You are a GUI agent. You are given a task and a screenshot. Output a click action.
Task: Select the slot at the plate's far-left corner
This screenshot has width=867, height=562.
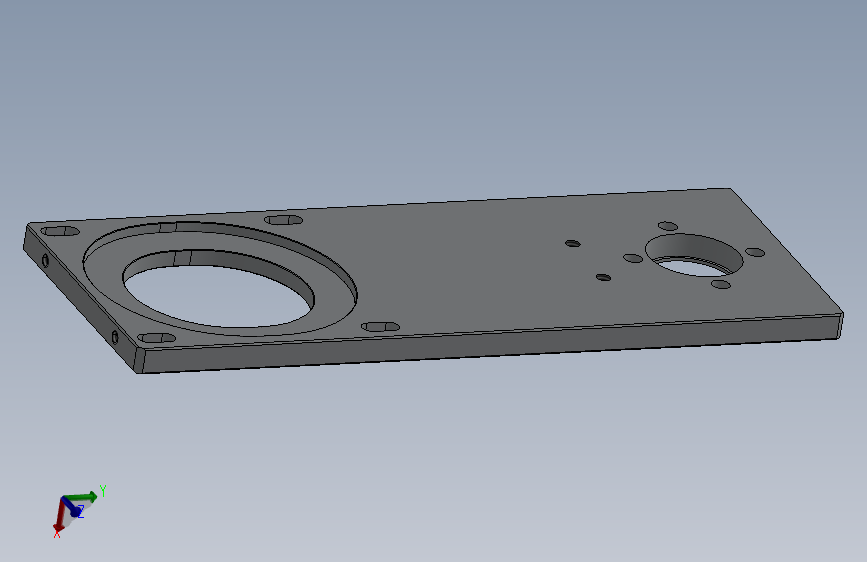tap(61, 231)
